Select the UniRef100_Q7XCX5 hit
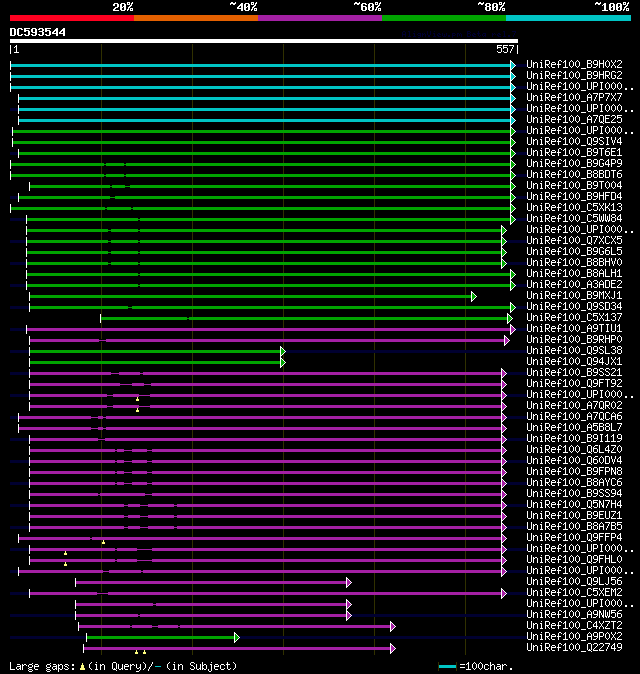Image resolution: width=640 pixels, height=674 pixels. pos(574,241)
